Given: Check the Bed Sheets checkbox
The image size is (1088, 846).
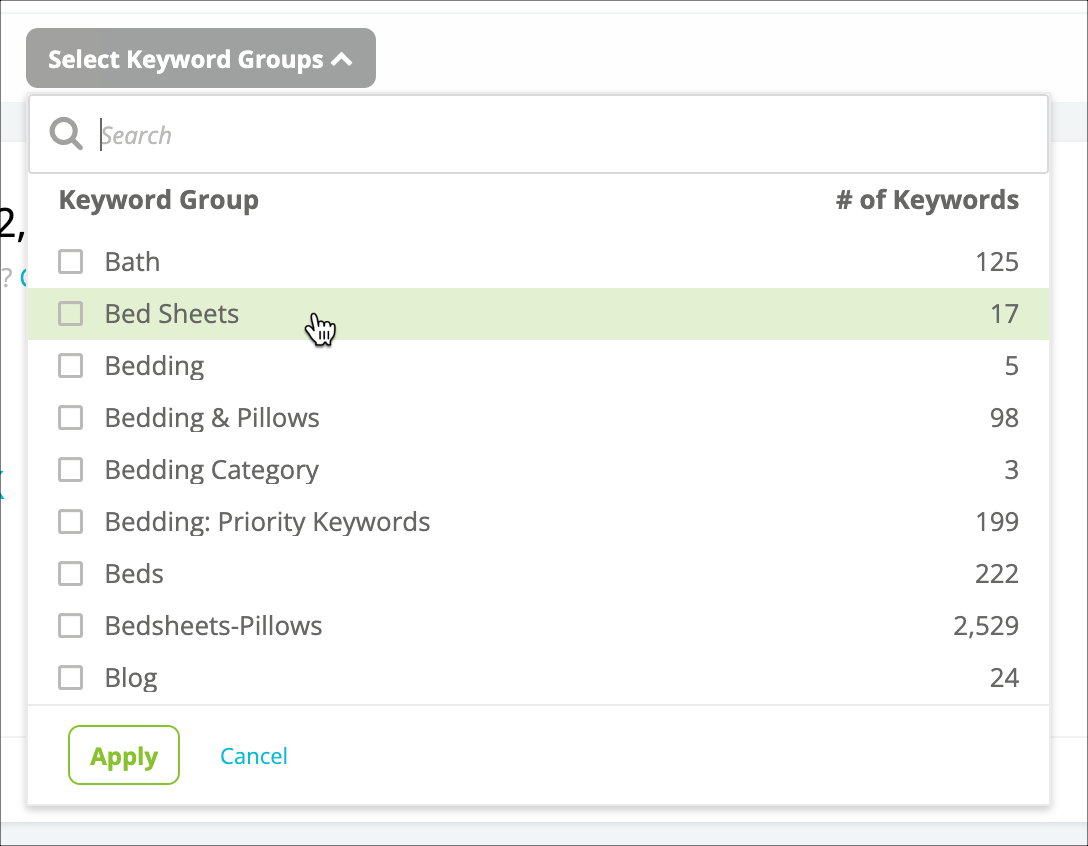Looking at the screenshot, I should pos(71,314).
